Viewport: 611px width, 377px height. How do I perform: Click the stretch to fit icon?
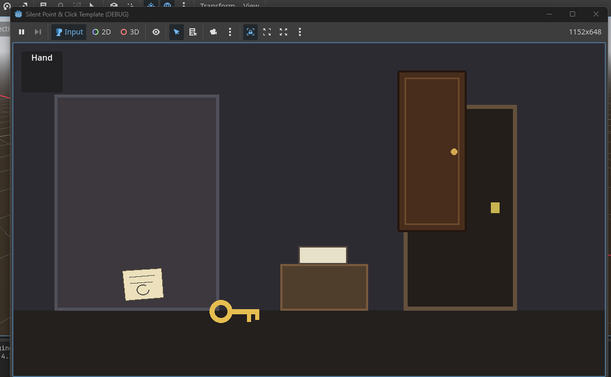[x=283, y=32]
